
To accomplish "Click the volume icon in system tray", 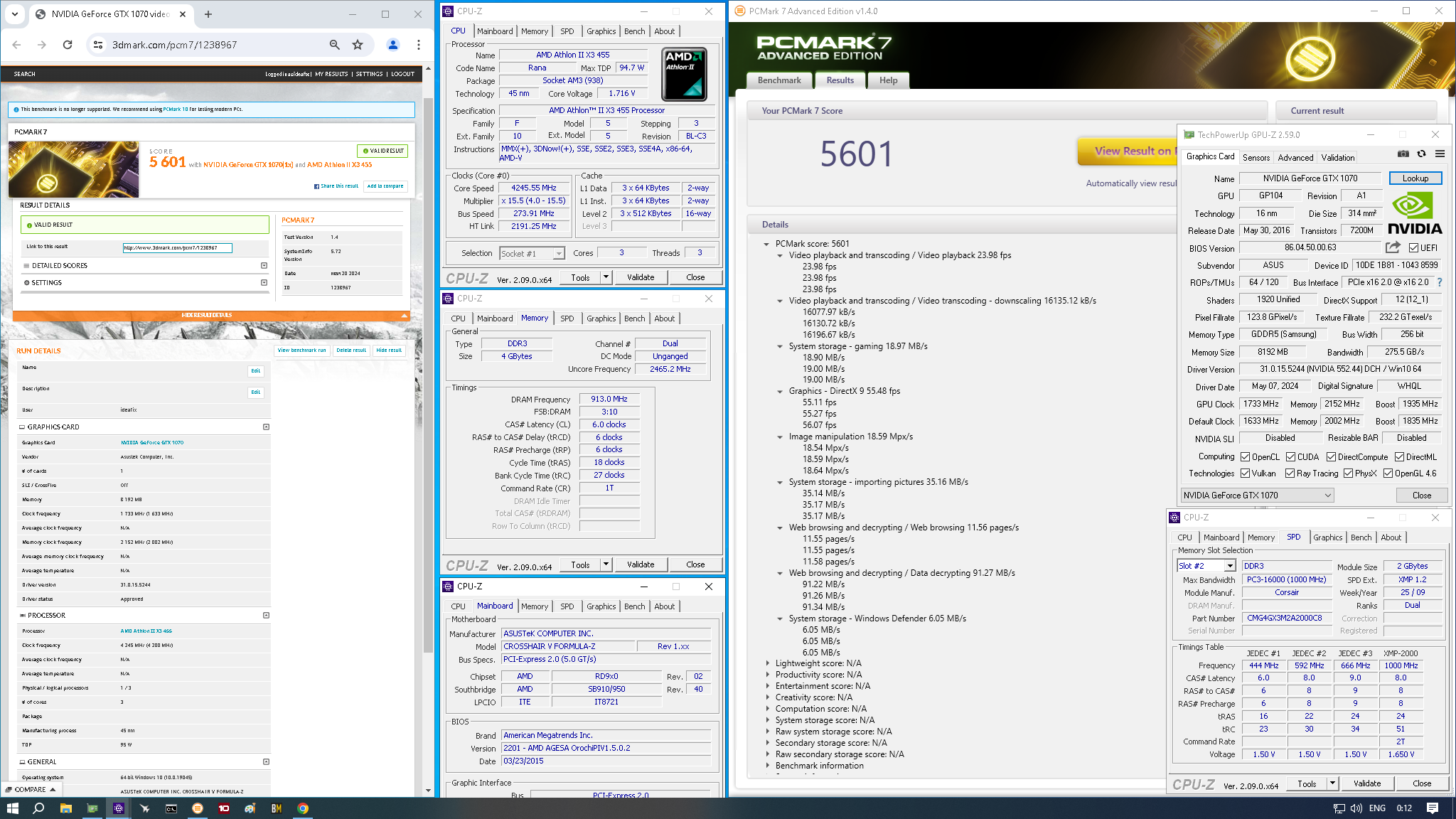I will [1356, 808].
